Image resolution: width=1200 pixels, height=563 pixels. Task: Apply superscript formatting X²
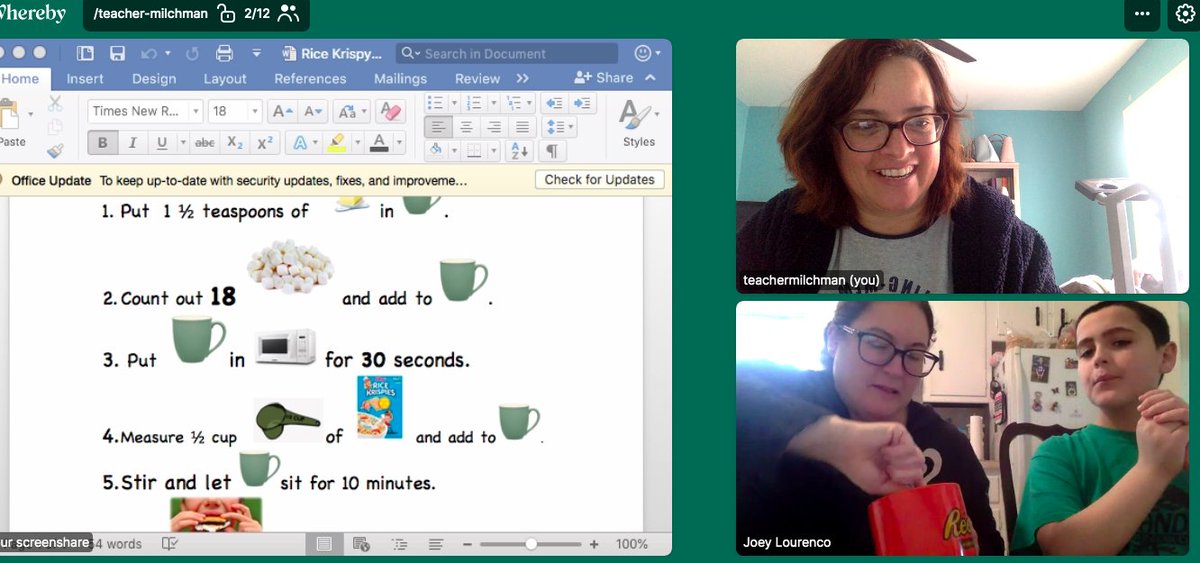(265, 143)
